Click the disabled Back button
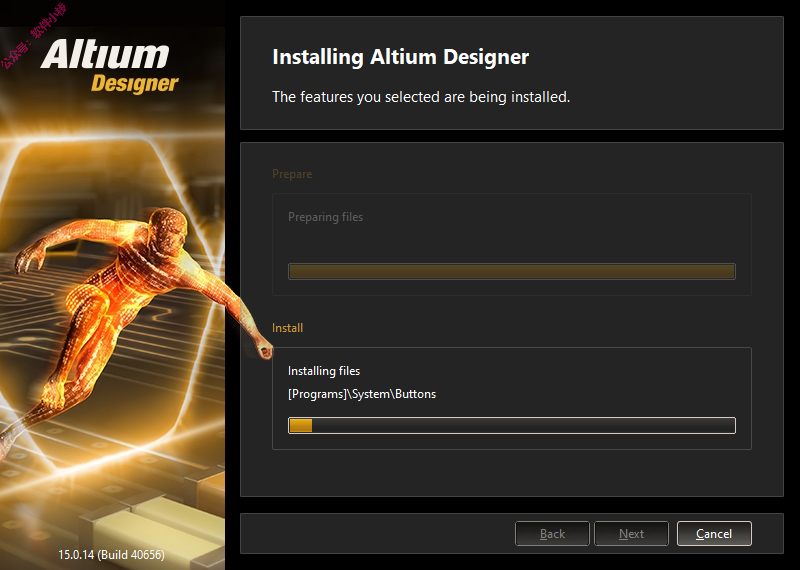Screen dimensions: 800x570 pyautogui.click(x=552, y=533)
